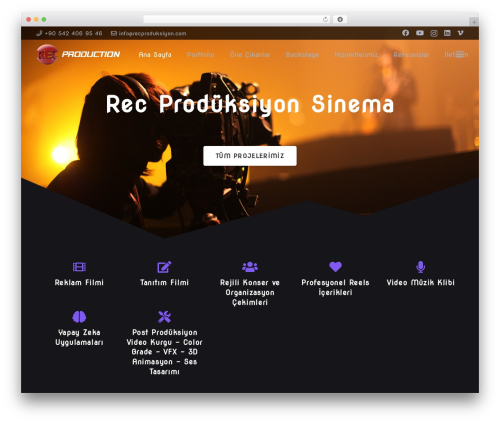The width and height of the screenshot is (500, 423).
Task: Click the phone icon in top bar
Action: click(39, 33)
